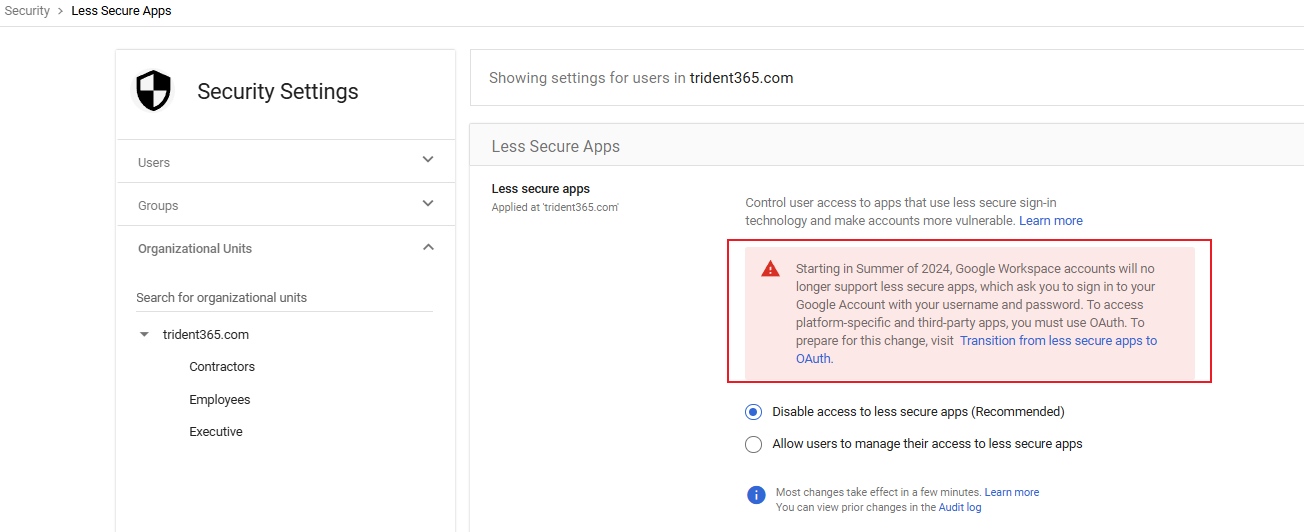Click the blue info circle icon
Viewport: 1304px width, 532px height.
(x=756, y=495)
